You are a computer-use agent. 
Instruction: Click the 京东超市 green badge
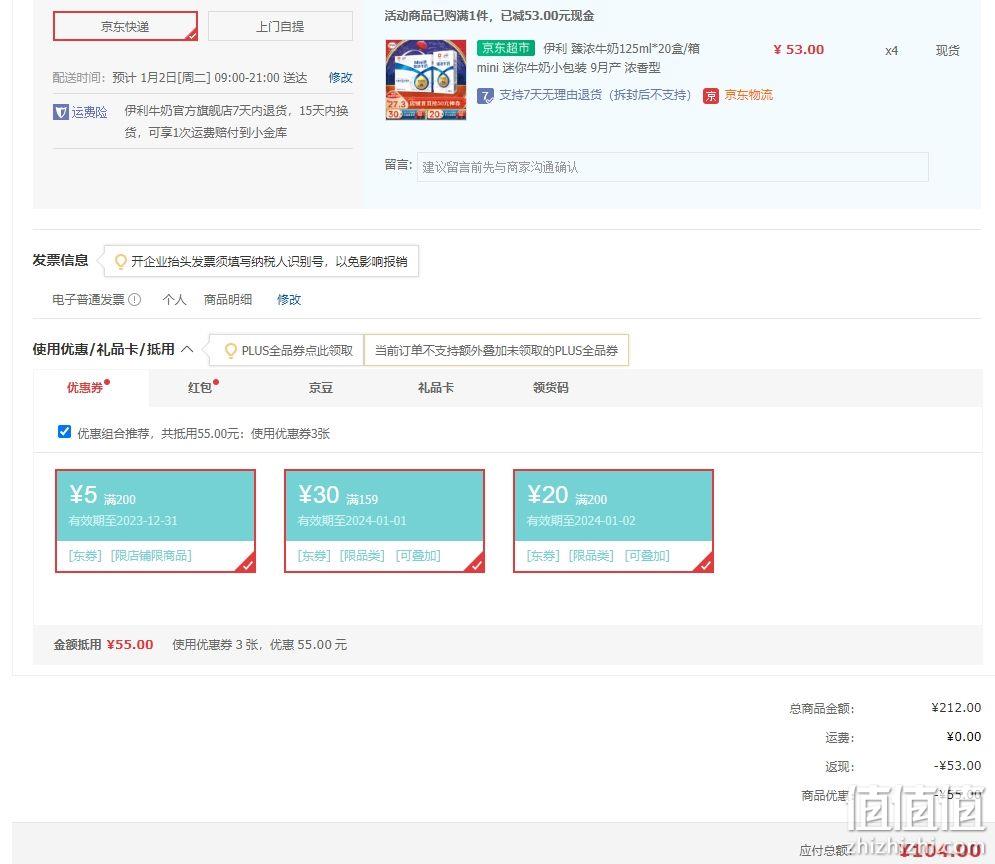506,48
